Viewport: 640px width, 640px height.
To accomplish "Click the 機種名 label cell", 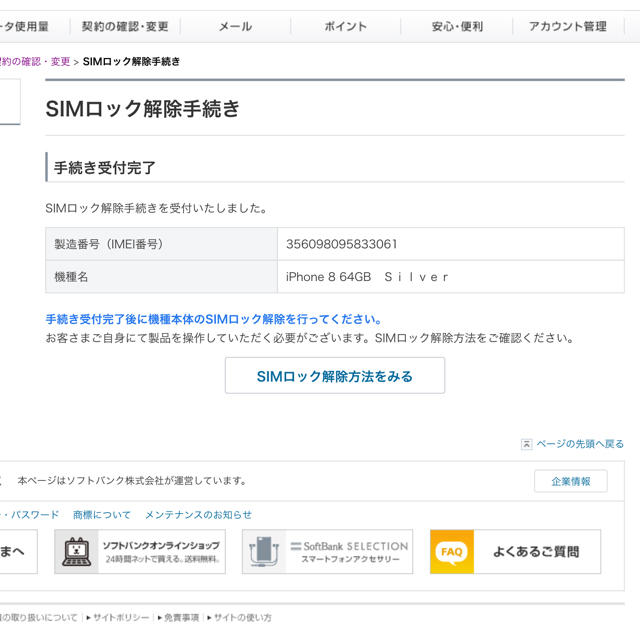I will point(162,277).
